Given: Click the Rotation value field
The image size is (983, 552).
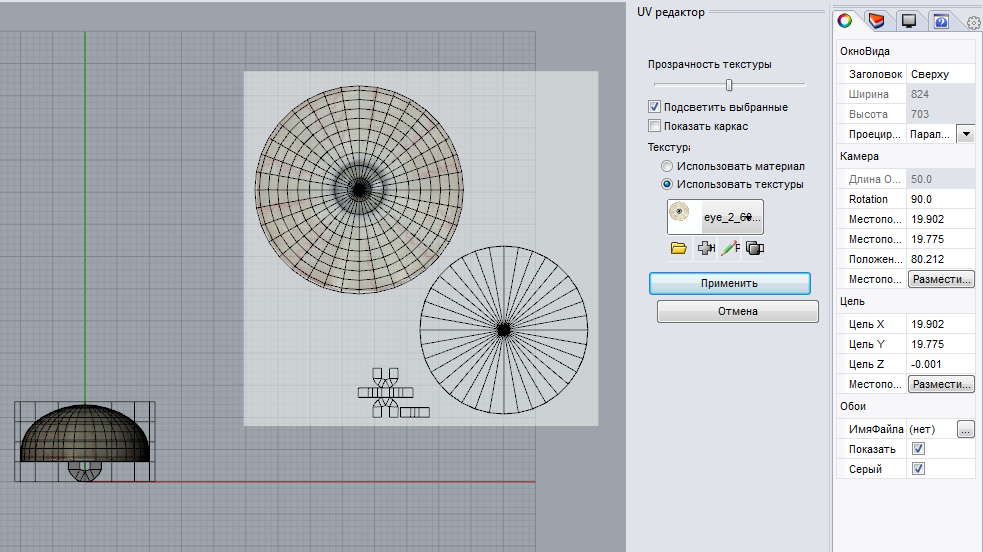Looking at the screenshot, I should coord(940,199).
